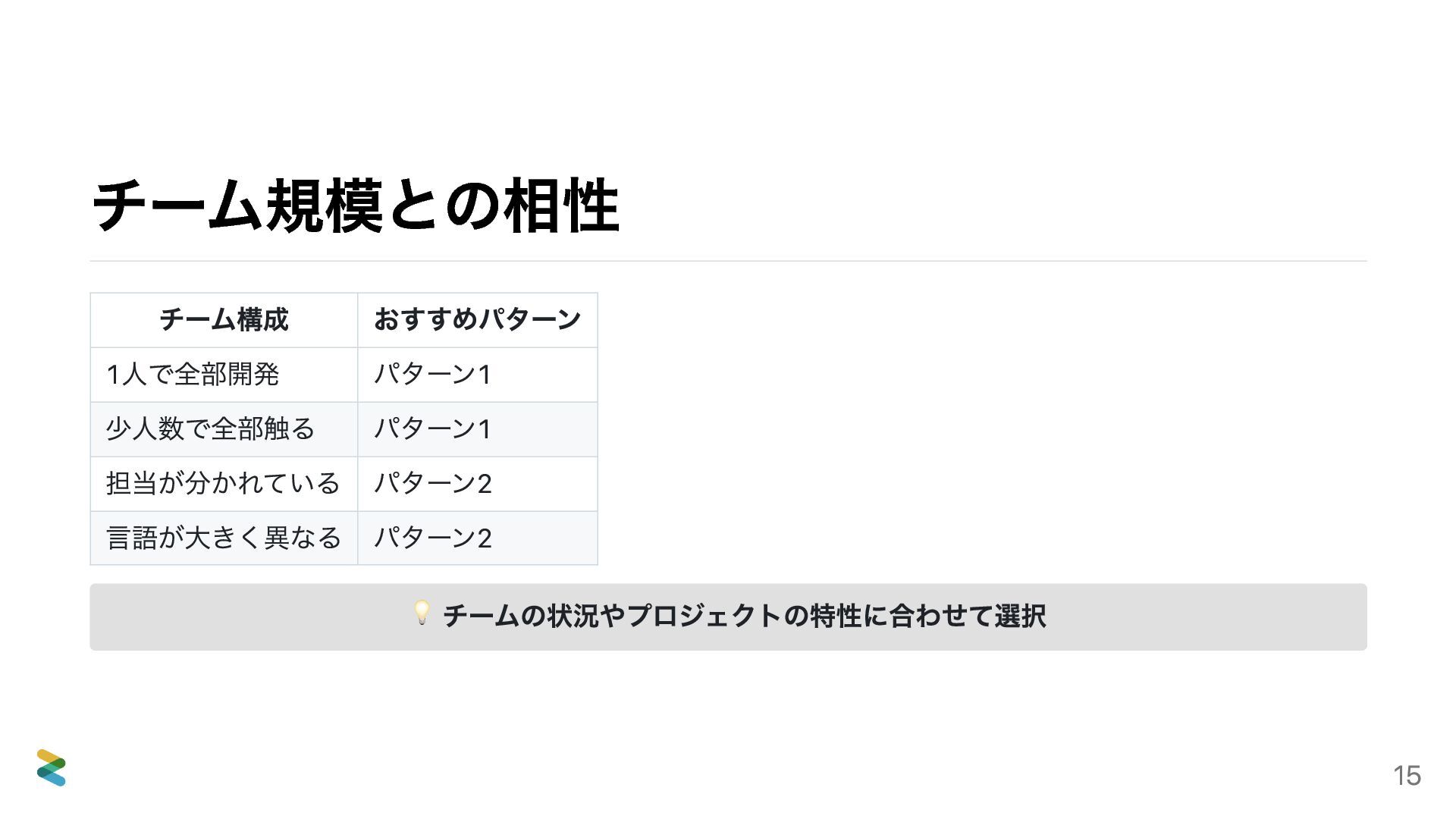This screenshot has width=1456, height=819.
Task: Click the slide title チーム規模との相性
Action: (355, 206)
